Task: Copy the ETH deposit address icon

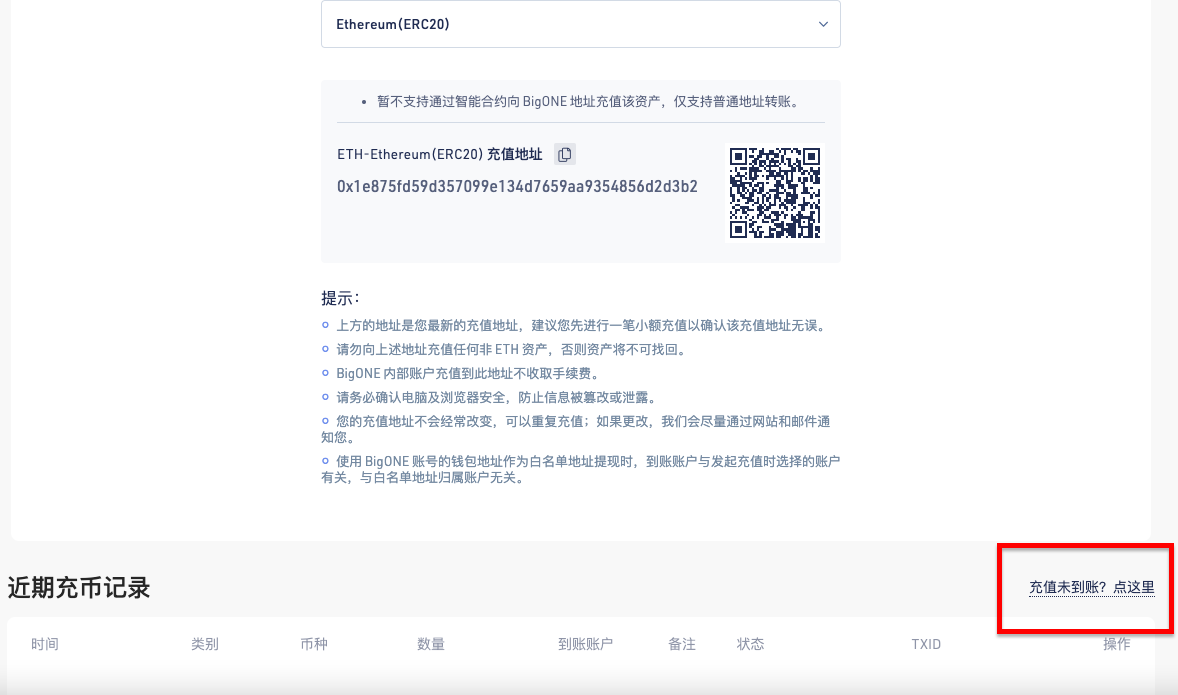Action: 564,154
